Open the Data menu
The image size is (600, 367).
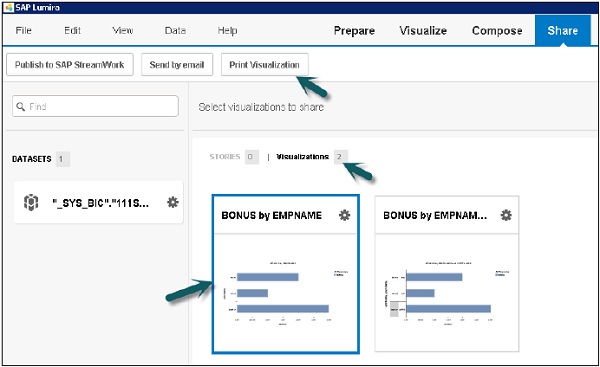[x=175, y=30]
